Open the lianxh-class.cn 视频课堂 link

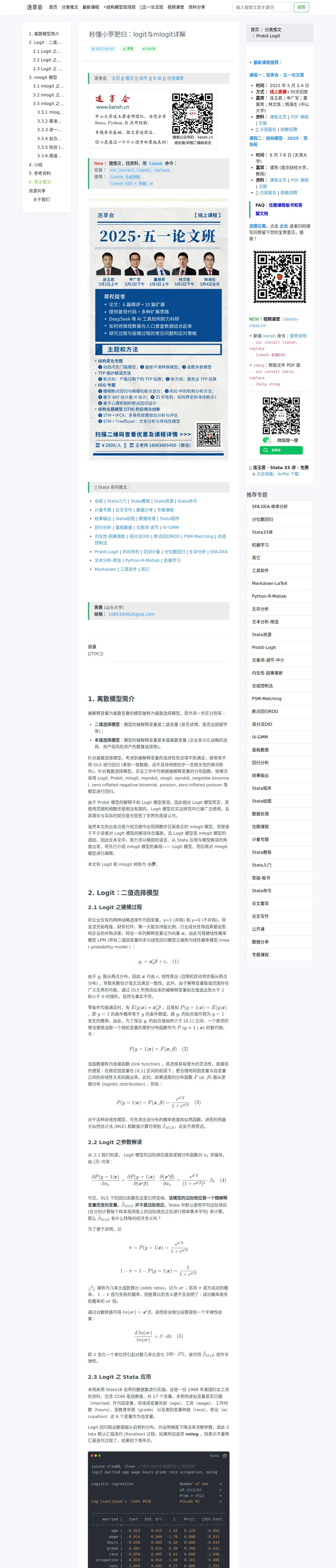273,322
